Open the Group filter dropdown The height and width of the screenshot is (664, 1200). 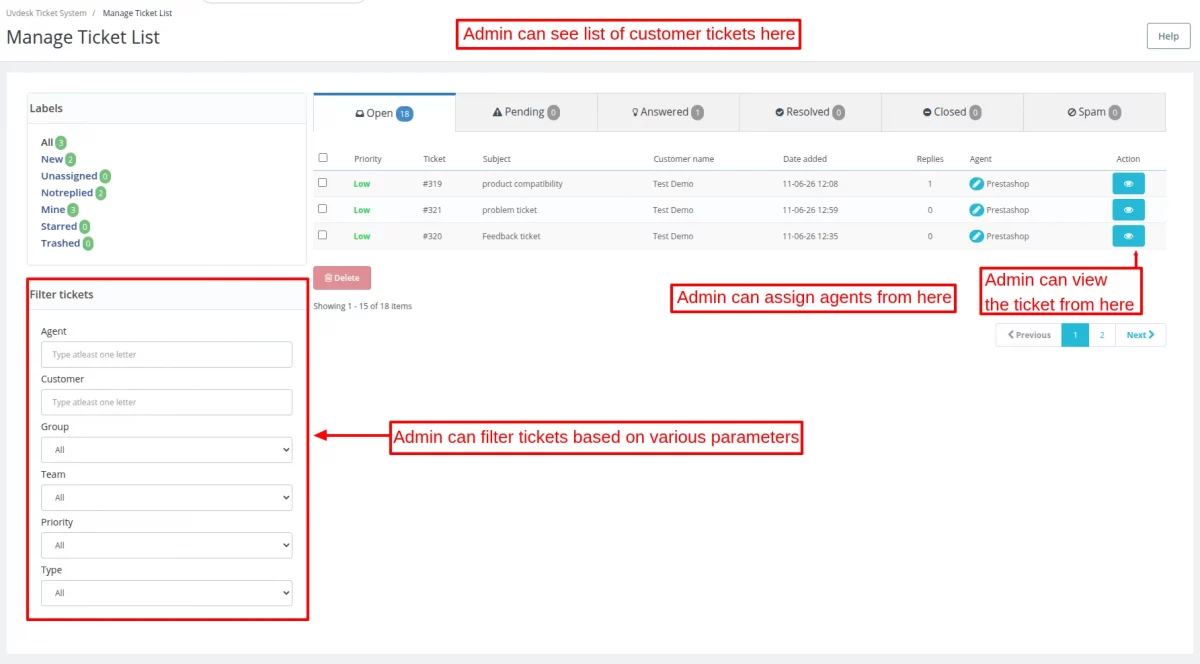click(x=167, y=450)
